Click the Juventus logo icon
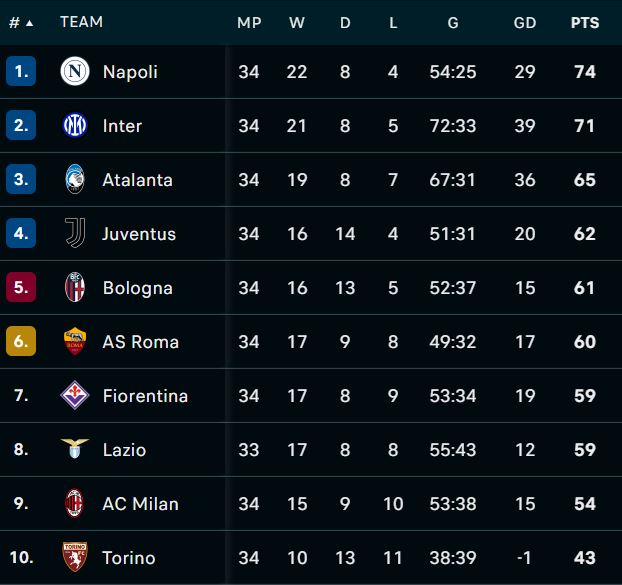The height and width of the screenshot is (585, 622). click(75, 233)
